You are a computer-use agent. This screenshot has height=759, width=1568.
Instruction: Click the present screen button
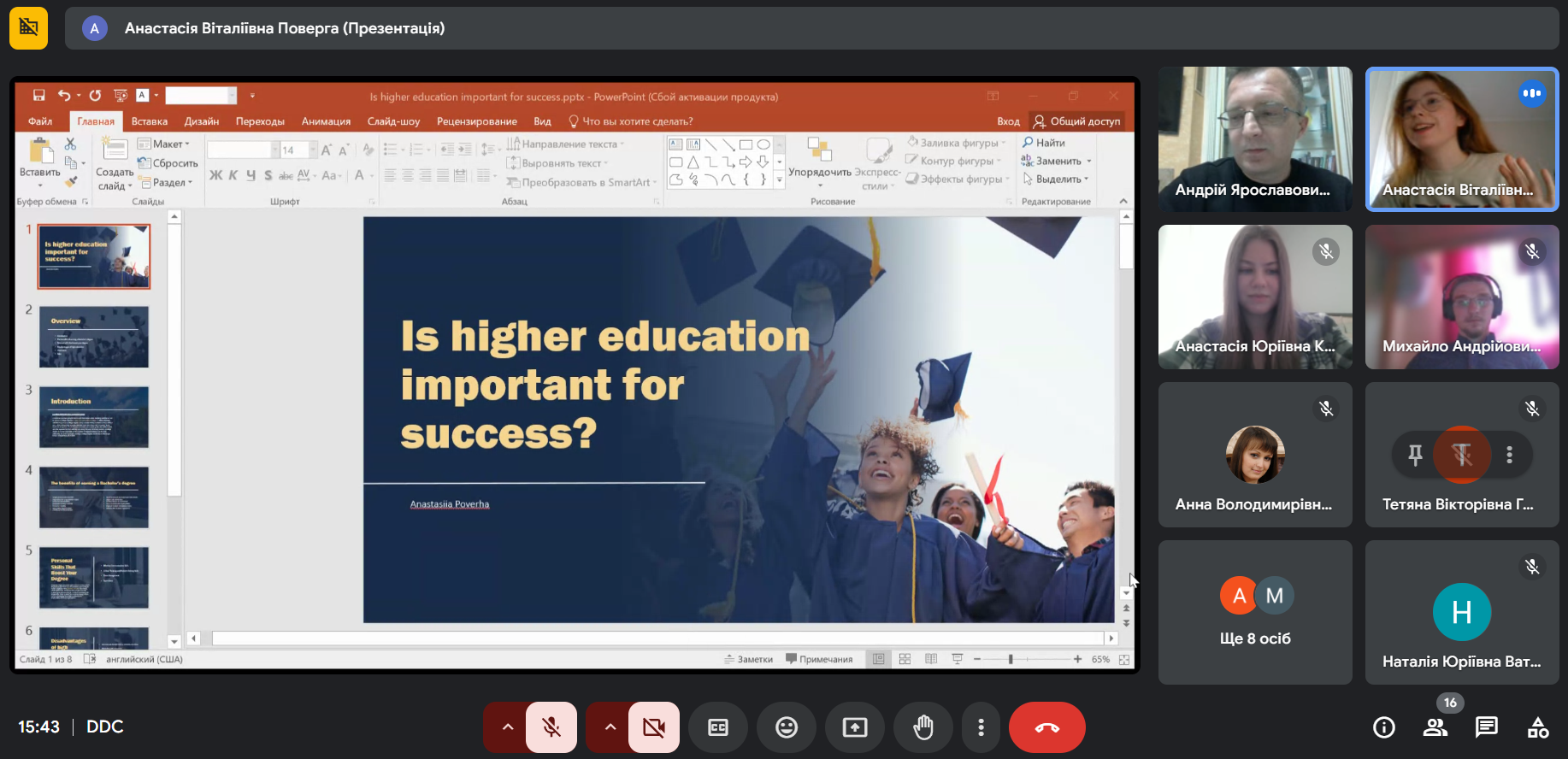pos(855,727)
